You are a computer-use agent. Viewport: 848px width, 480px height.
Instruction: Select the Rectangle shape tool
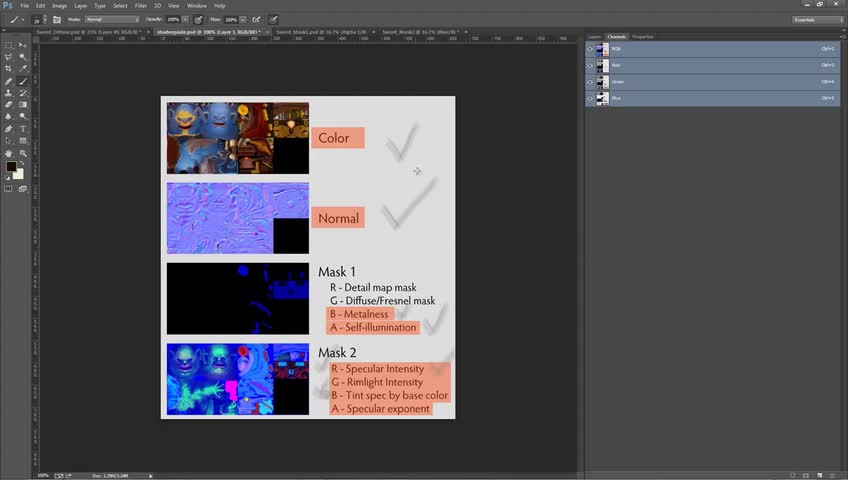(x=23, y=141)
